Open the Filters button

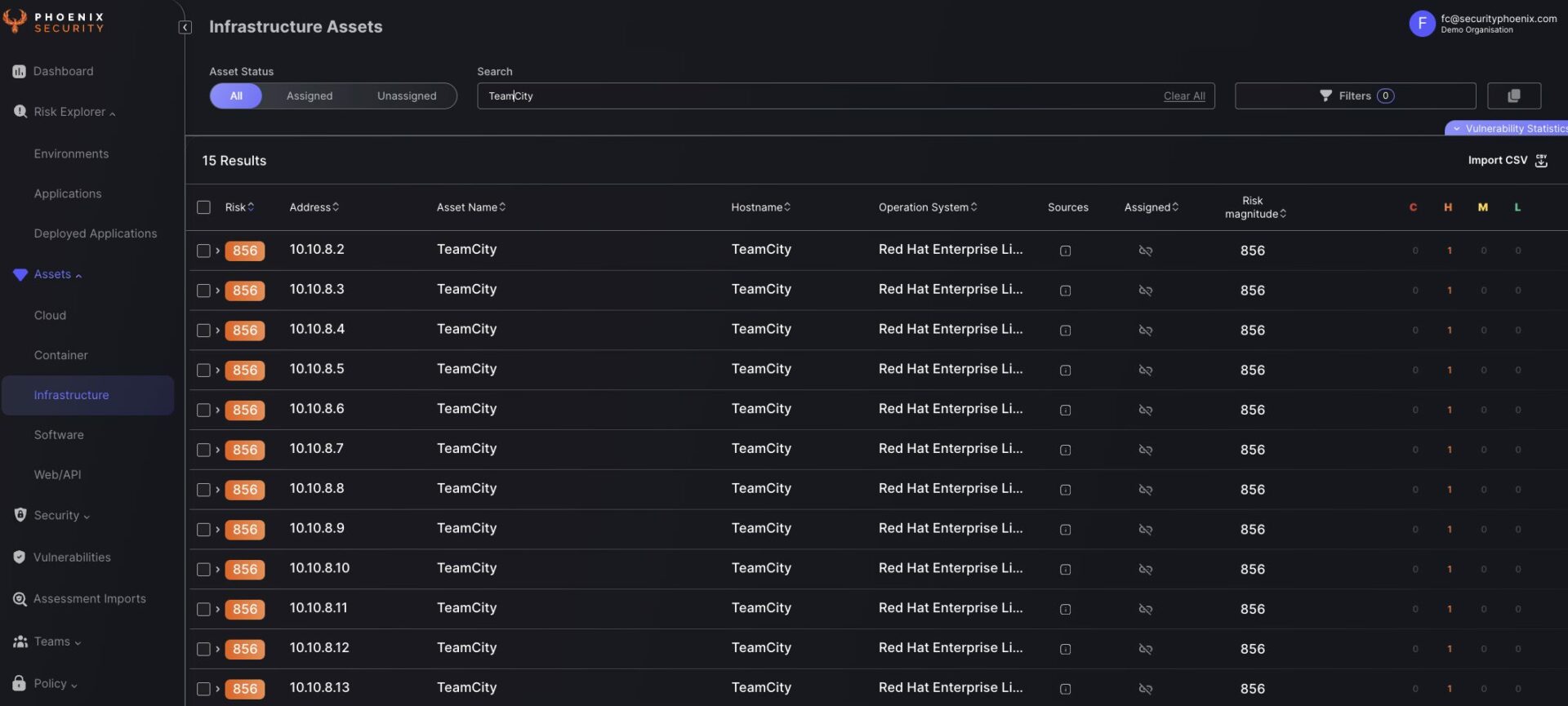tap(1354, 96)
